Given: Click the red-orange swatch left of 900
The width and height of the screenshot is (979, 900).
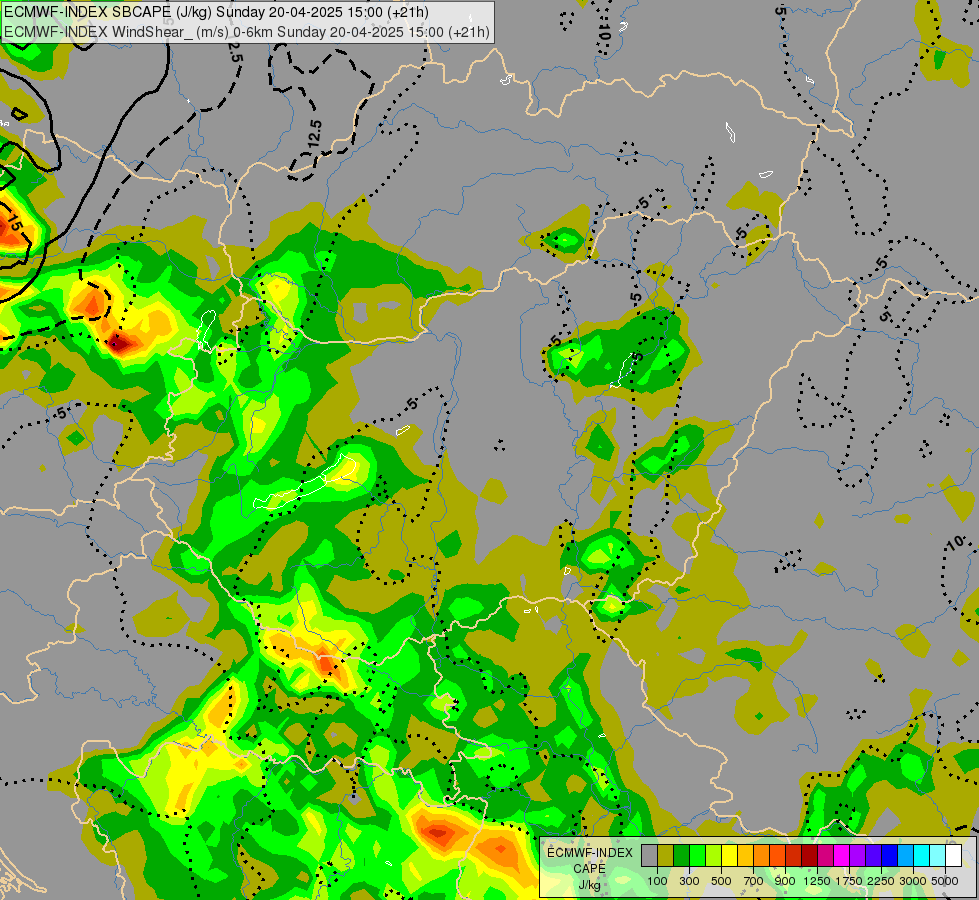Looking at the screenshot, I should pyautogui.click(x=777, y=856).
